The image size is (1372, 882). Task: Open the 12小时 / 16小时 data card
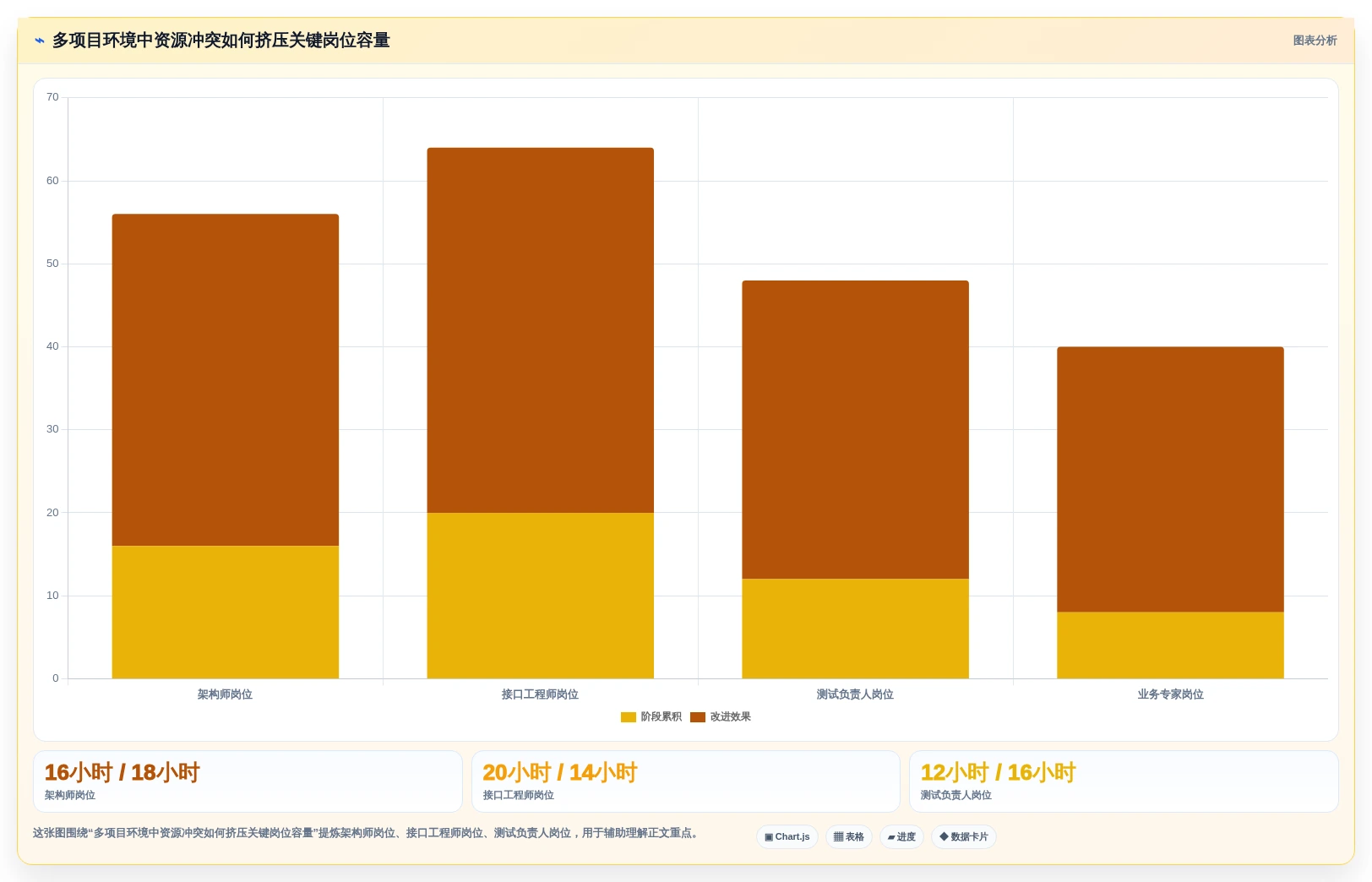pyautogui.click(x=1124, y=781)
